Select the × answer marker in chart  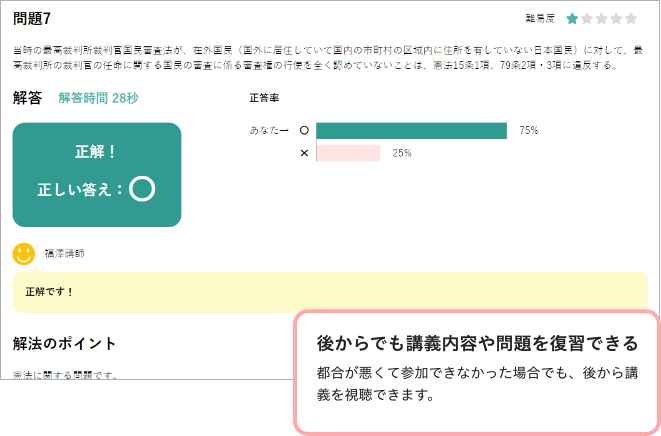pyautogui.click(x=304, y=153)
